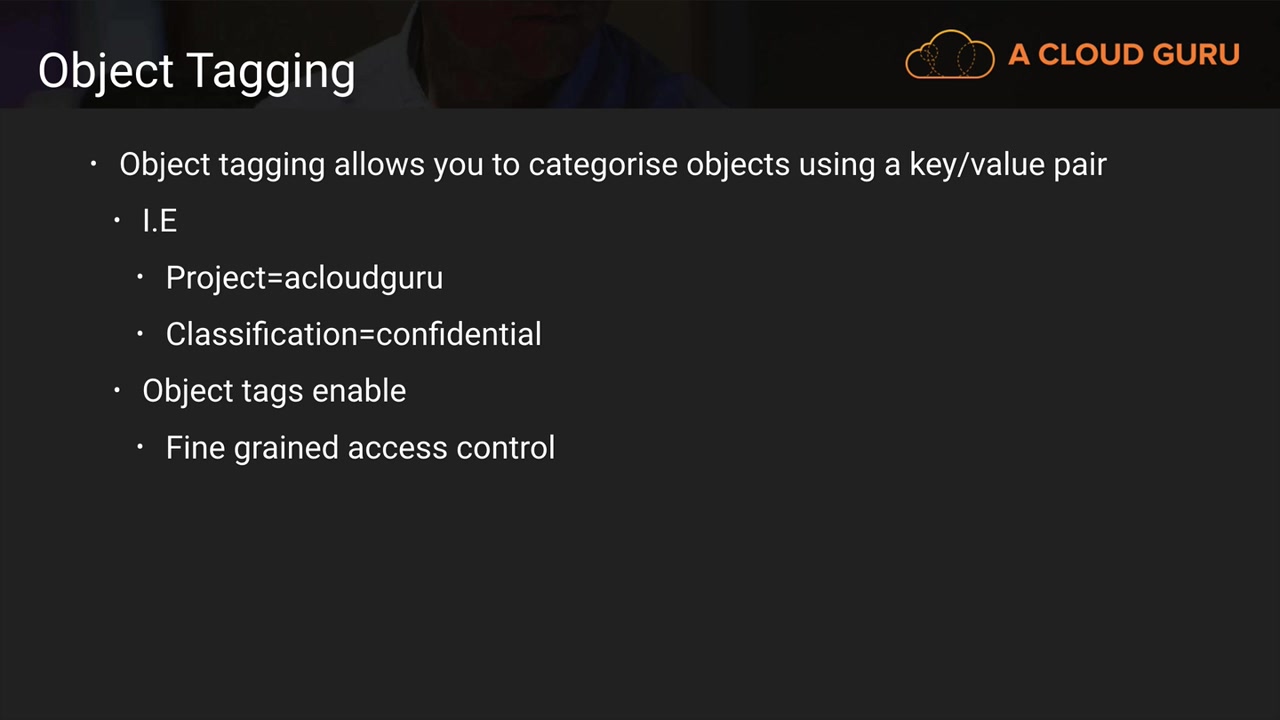
Task: Click the "Classification=confidential" example text
Action: 353,334
